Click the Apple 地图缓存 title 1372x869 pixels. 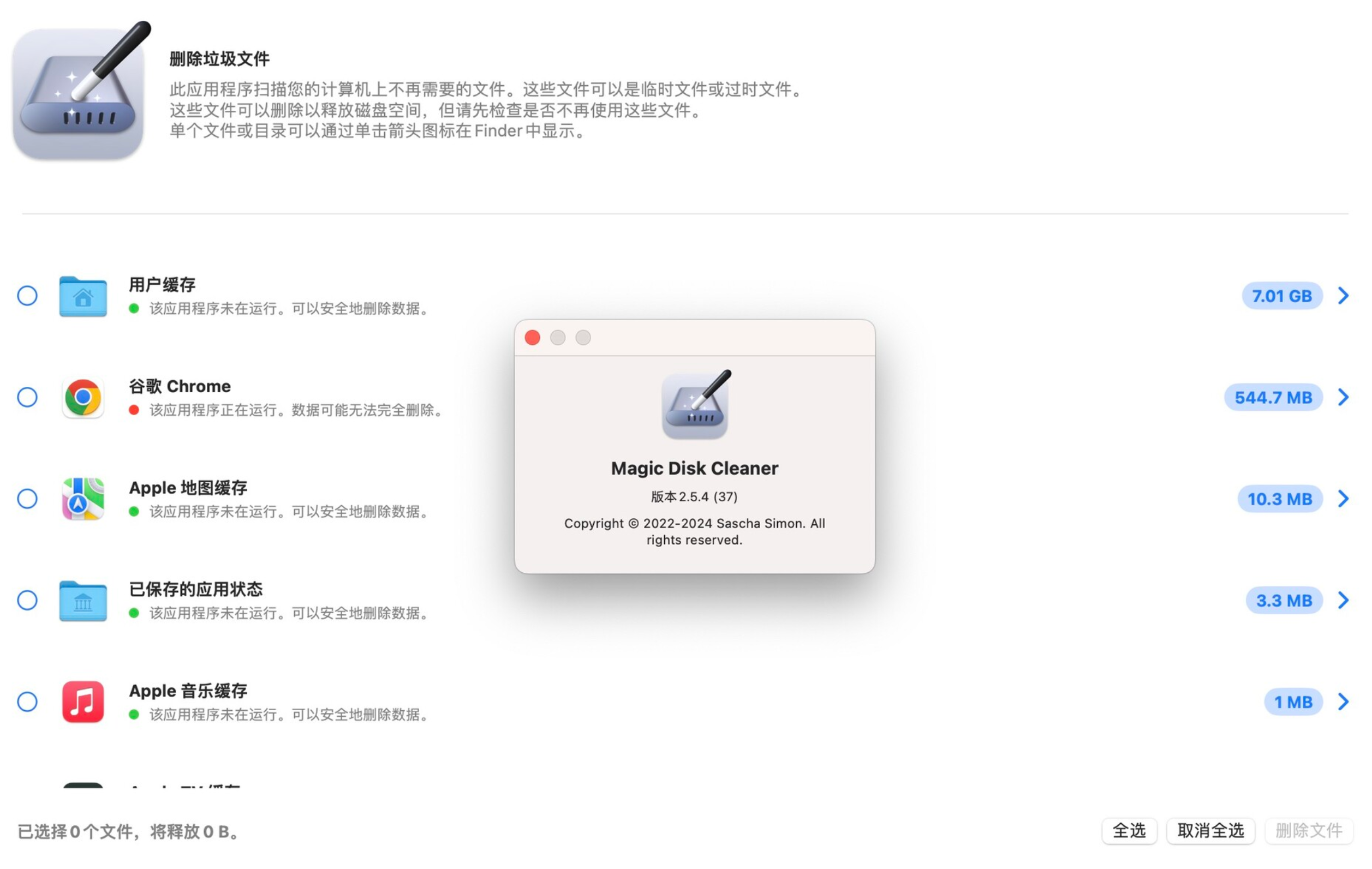pos(188,488)
